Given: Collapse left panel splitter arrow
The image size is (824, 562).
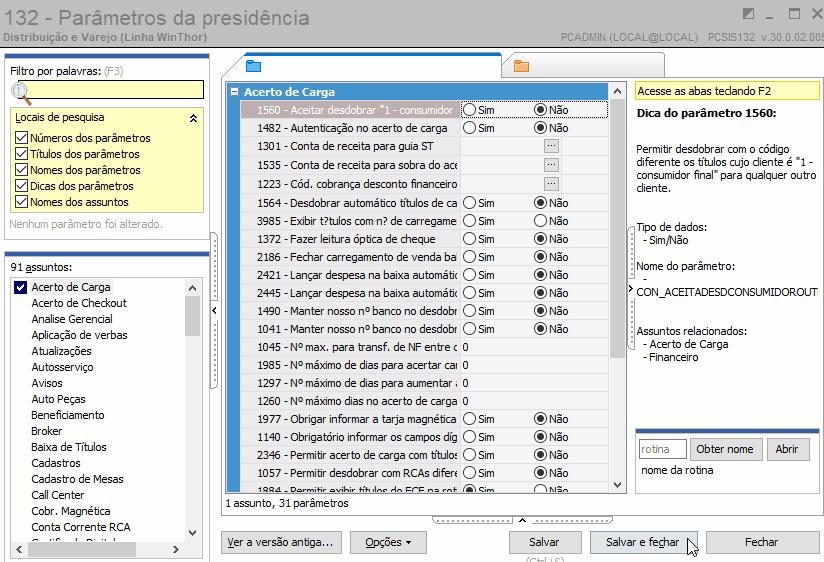Looking at the screenshot, I should click(x=214, y=310).
